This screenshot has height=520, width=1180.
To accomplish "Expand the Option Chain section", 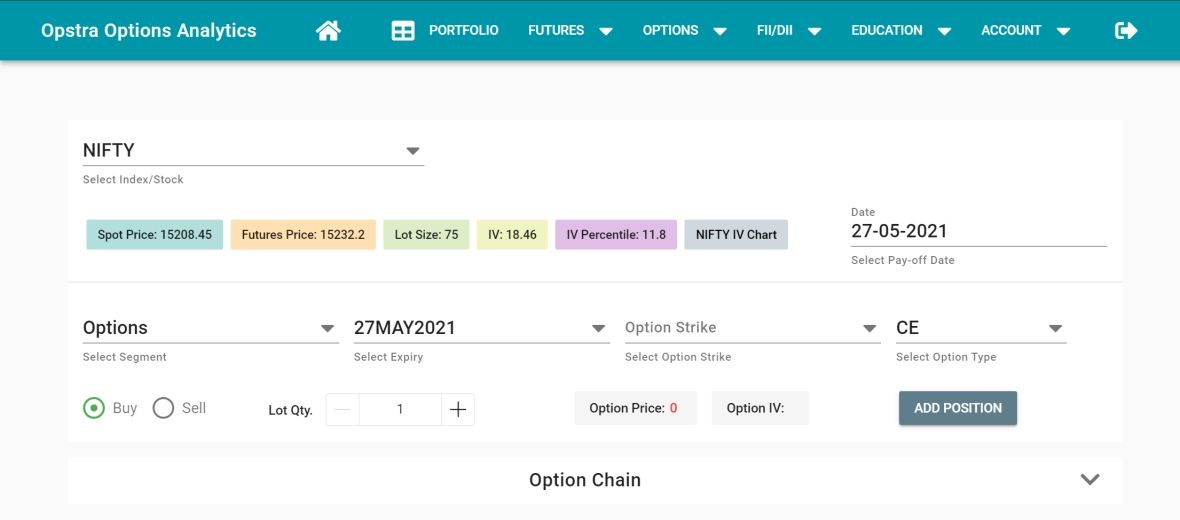I will click(x=1090, y=480).
